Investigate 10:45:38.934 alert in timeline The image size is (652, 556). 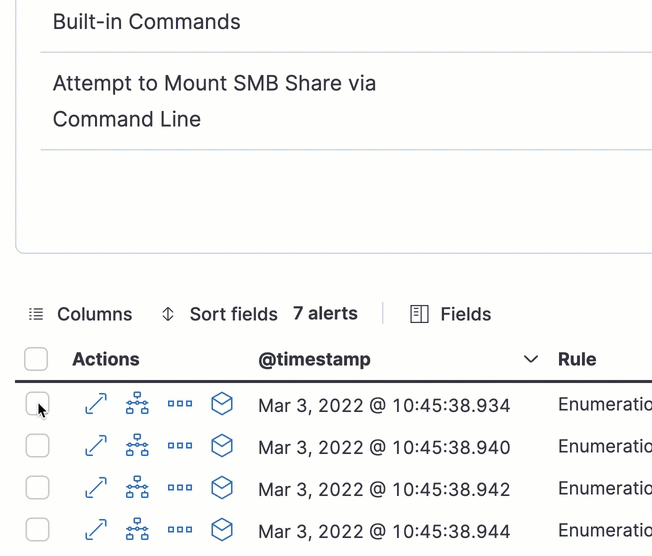pos(221,404)
